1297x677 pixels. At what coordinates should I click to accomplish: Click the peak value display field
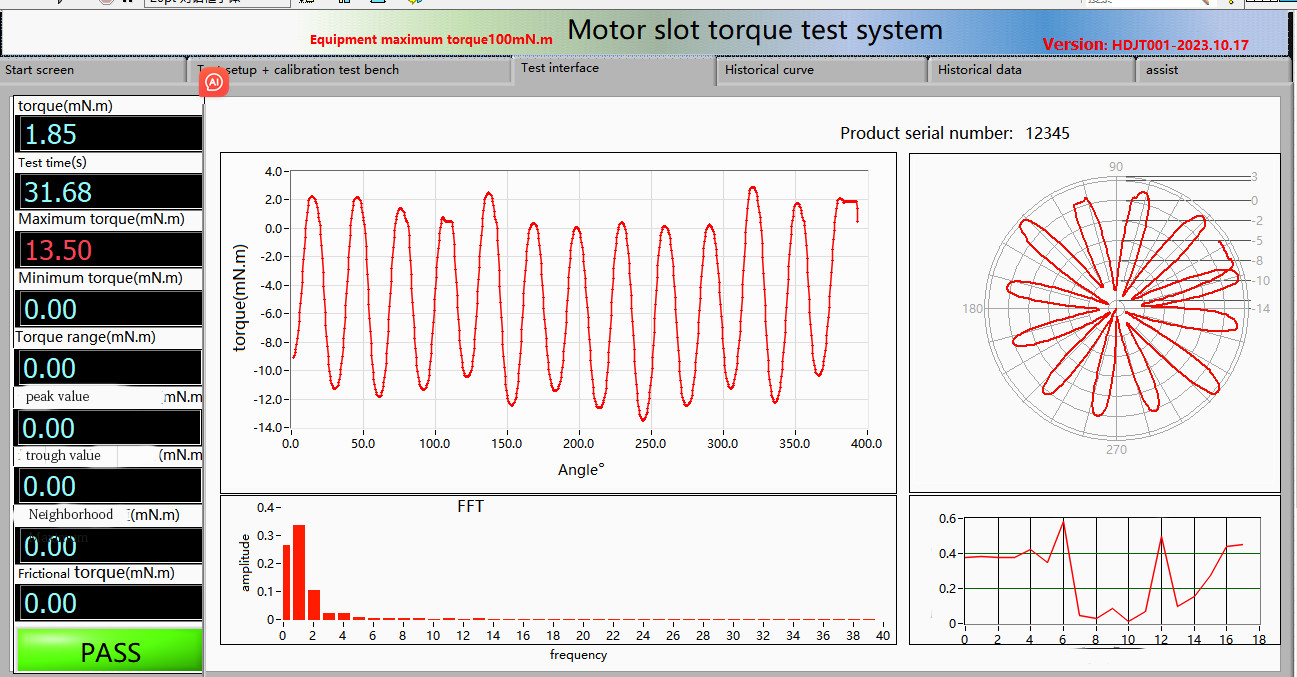[108, 428]
